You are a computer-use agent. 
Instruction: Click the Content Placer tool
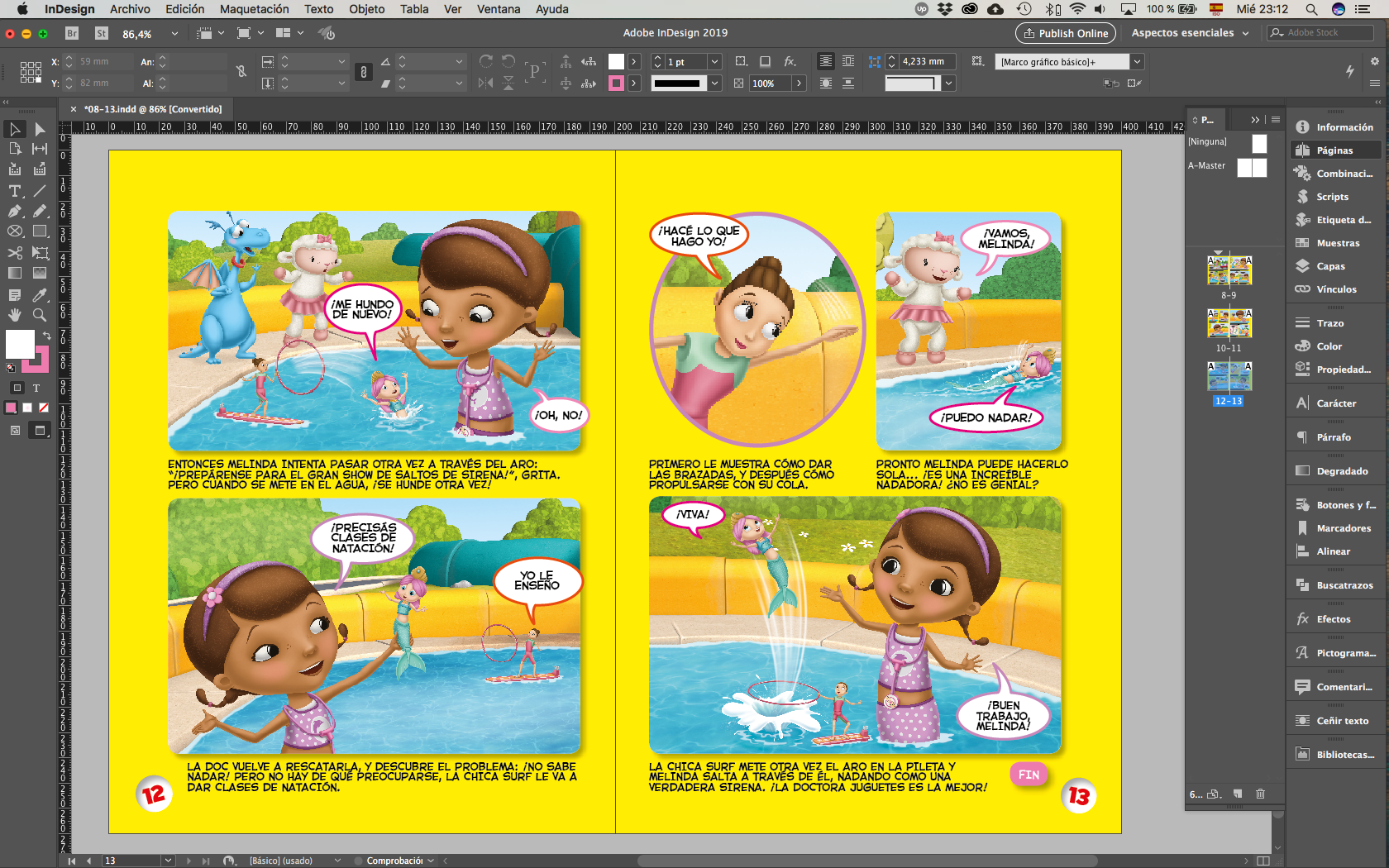(40, 169)
